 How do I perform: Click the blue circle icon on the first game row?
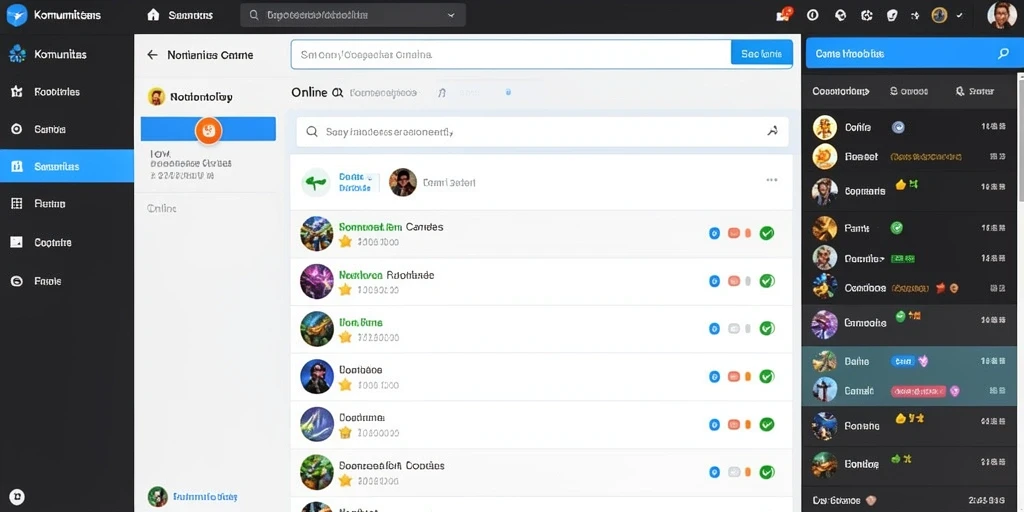pyautogui.click(x=714, y=233)
